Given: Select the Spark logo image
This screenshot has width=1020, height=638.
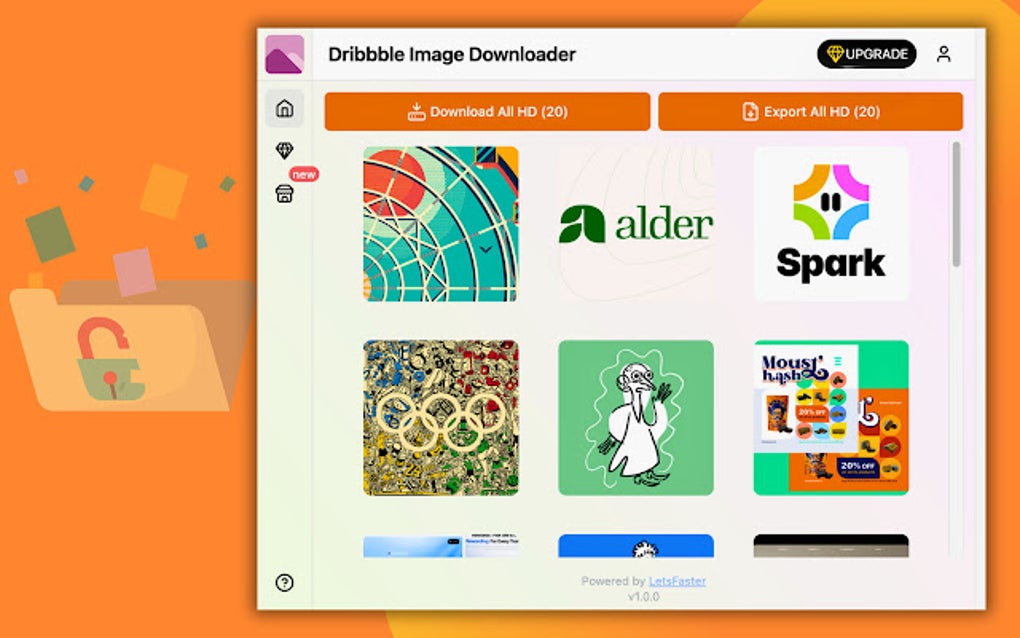Looking at the screenshot, I should [831, 222].
